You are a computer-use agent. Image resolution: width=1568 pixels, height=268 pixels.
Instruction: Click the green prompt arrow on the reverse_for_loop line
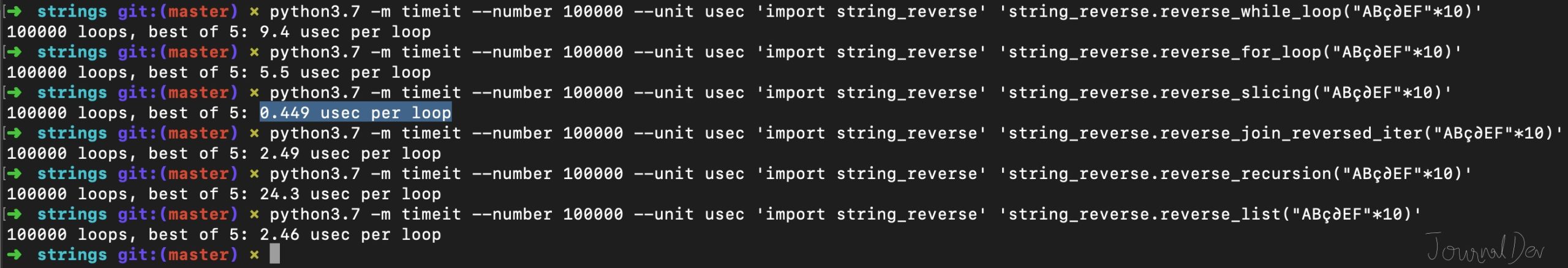click(x=15, y=52)
